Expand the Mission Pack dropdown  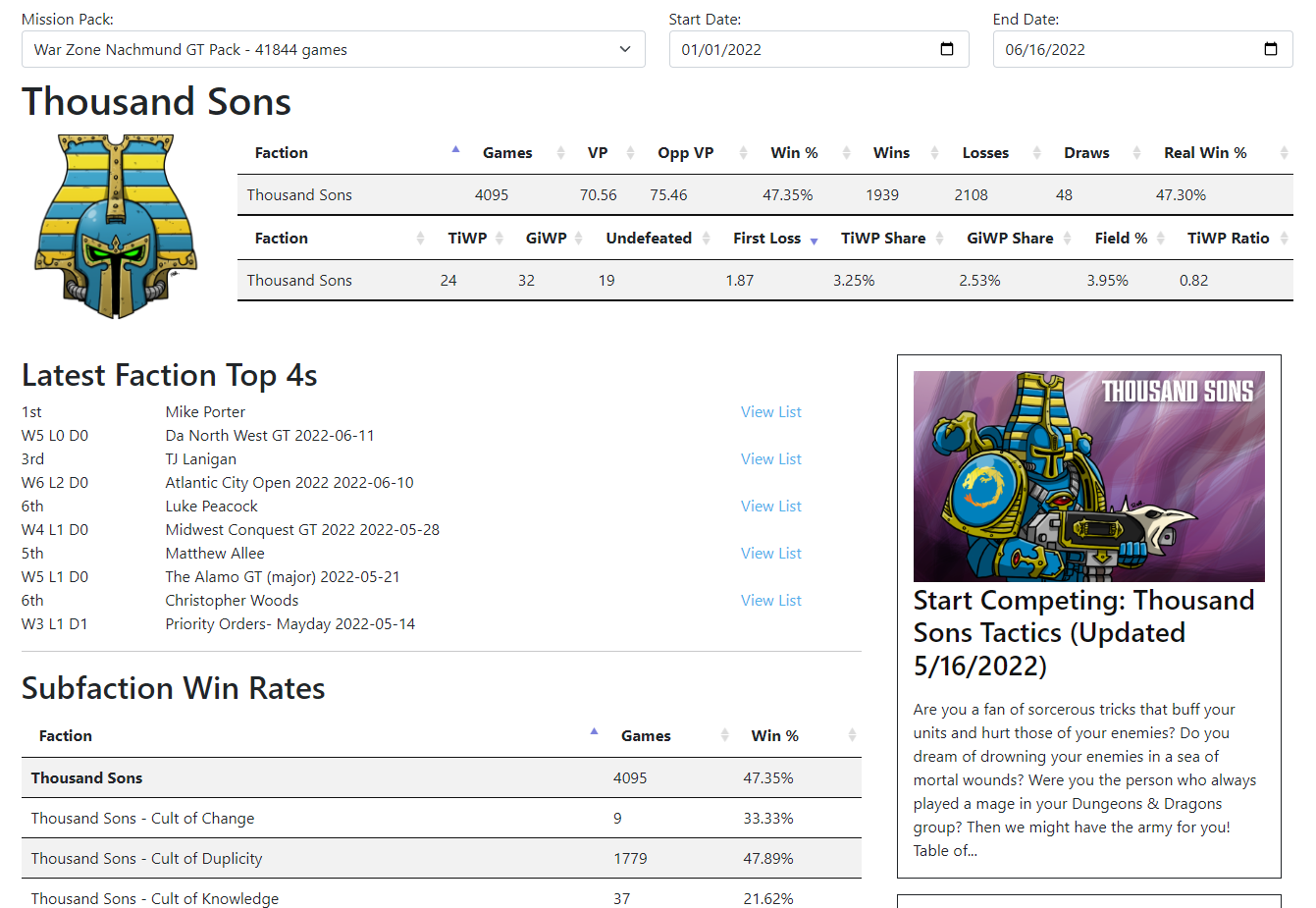[333, 49]
